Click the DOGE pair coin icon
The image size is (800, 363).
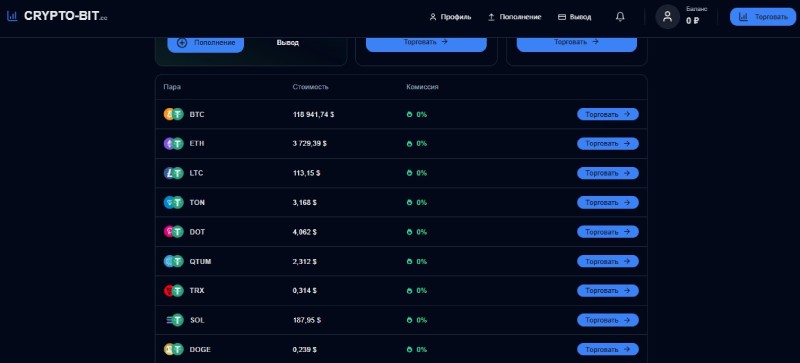click(173, 349)
